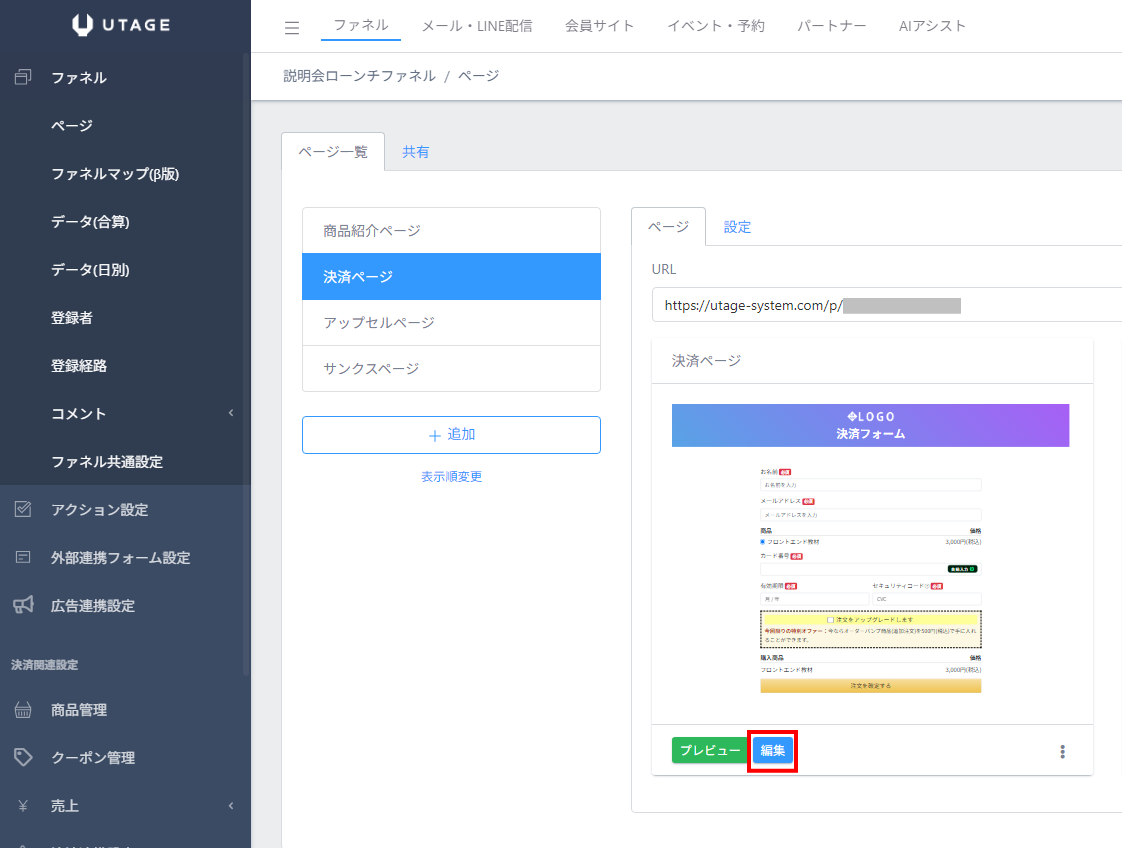This screenshot has height=848, width=1122.
Task: Open the 設定 tab
Action: (737, 227)
